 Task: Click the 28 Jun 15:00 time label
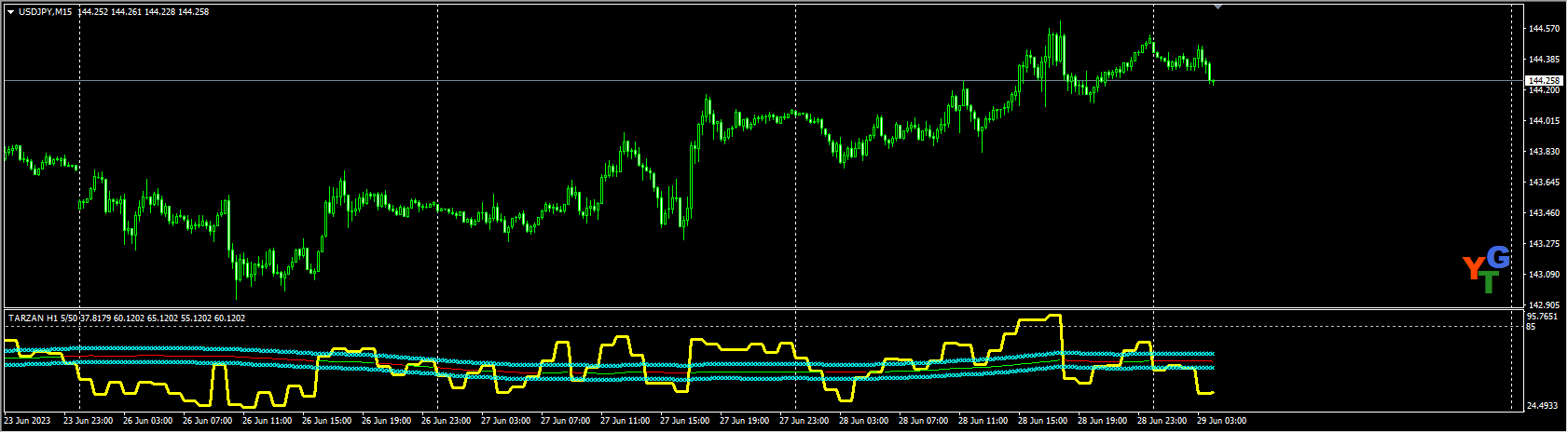pos(1042,422)
